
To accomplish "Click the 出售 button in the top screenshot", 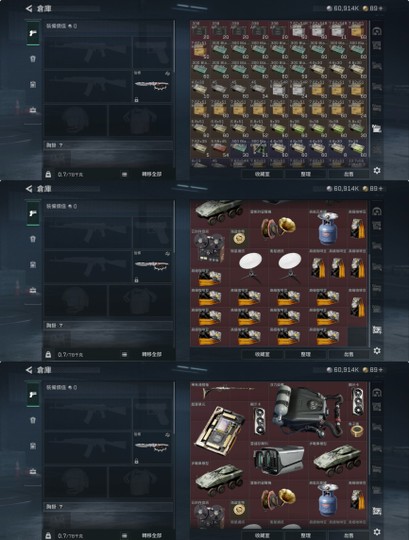I will point(348,174).
